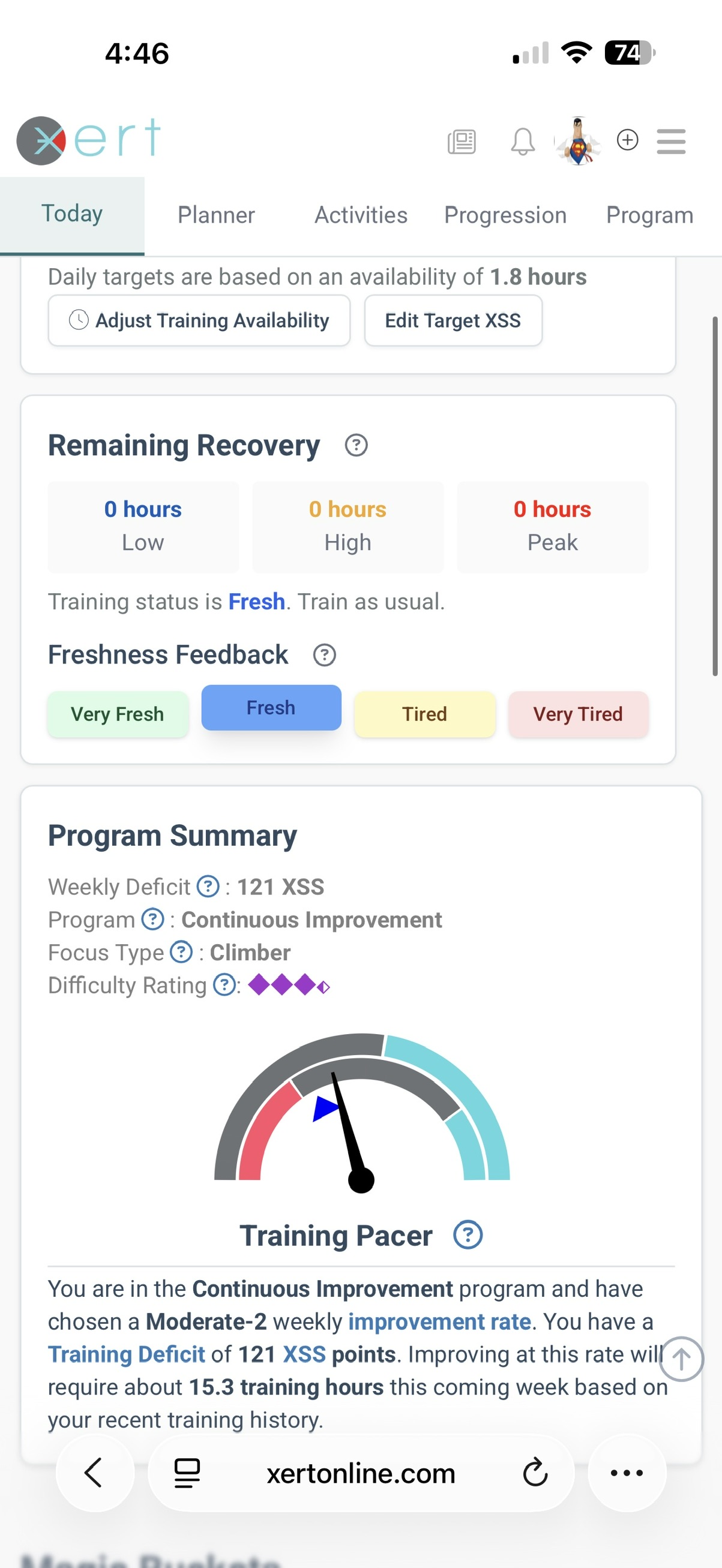Click the scroll-to-top arrow button

[681, 1359]
